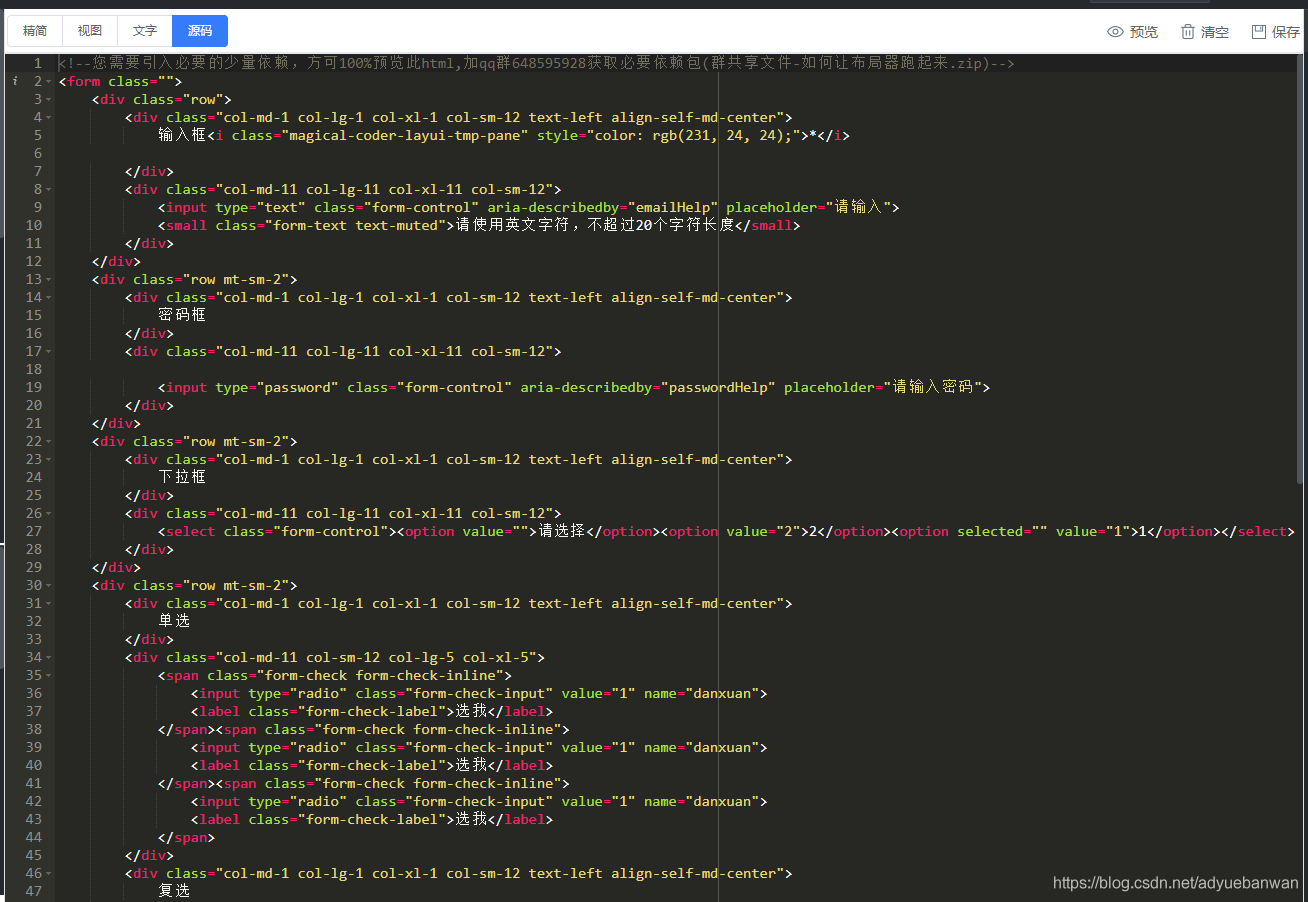Click the HTML comment on line 1
The width and height of the screenshot is (1308, 902).
[536, 63]
